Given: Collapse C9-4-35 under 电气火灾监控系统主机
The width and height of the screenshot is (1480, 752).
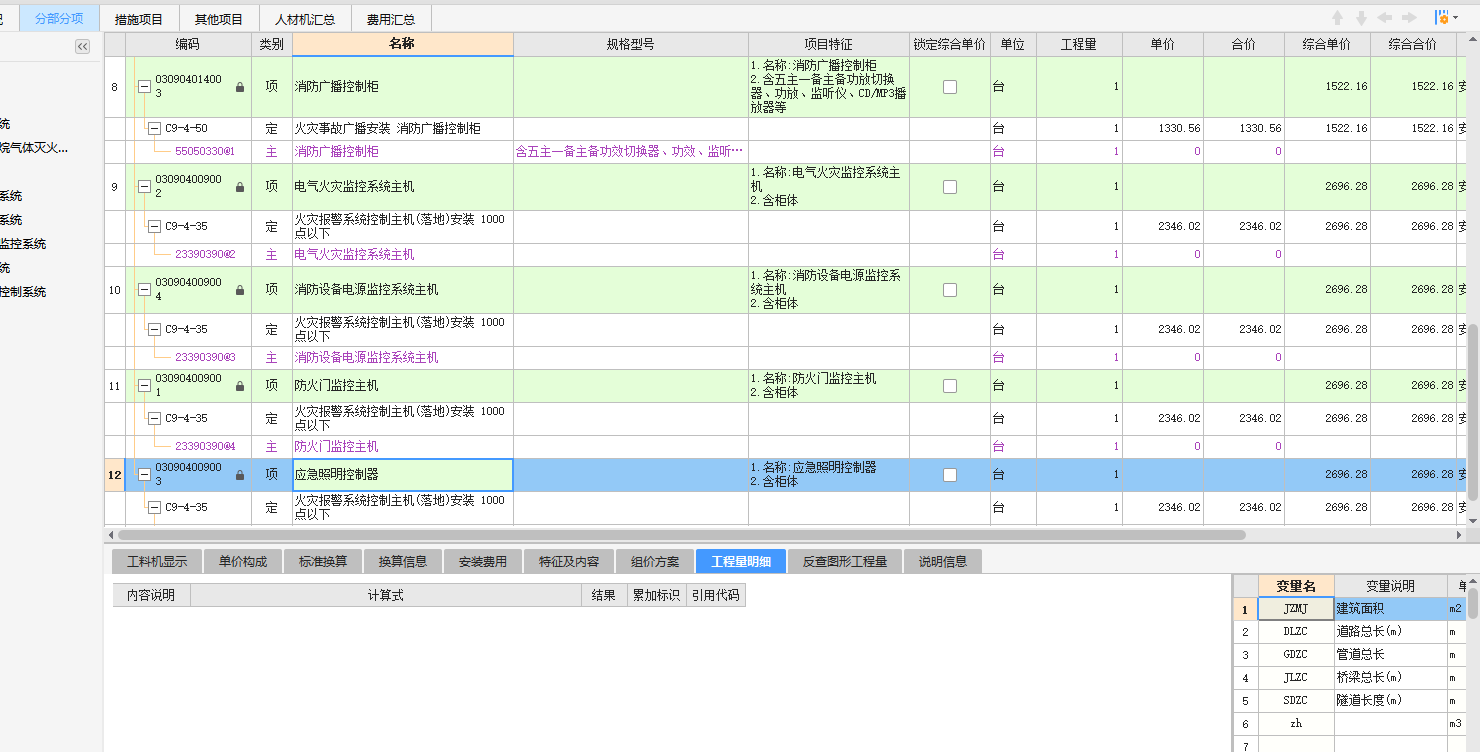Looking at the screenshot, I should [154, 227].
